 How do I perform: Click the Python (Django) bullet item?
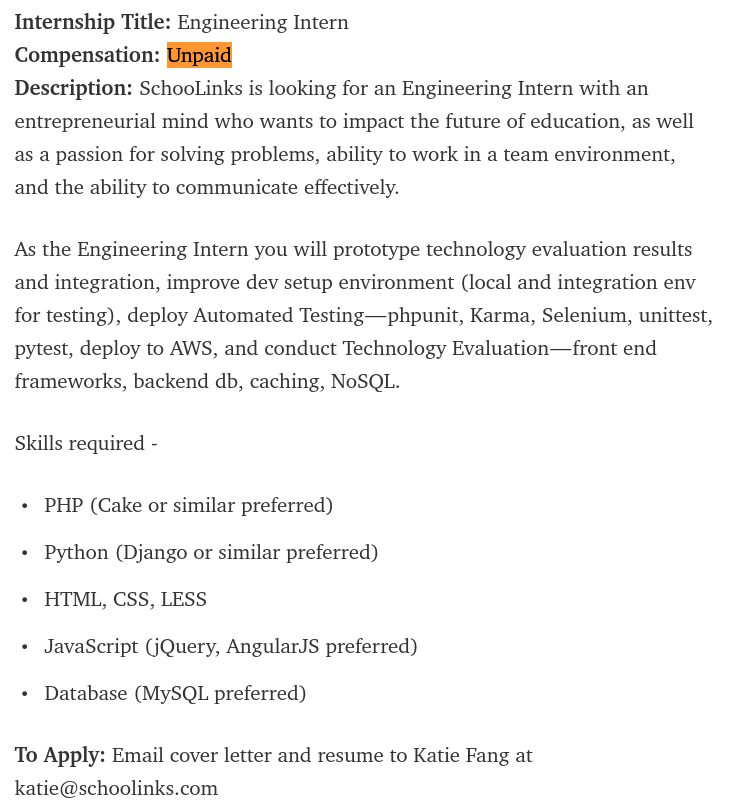[211, 552]
